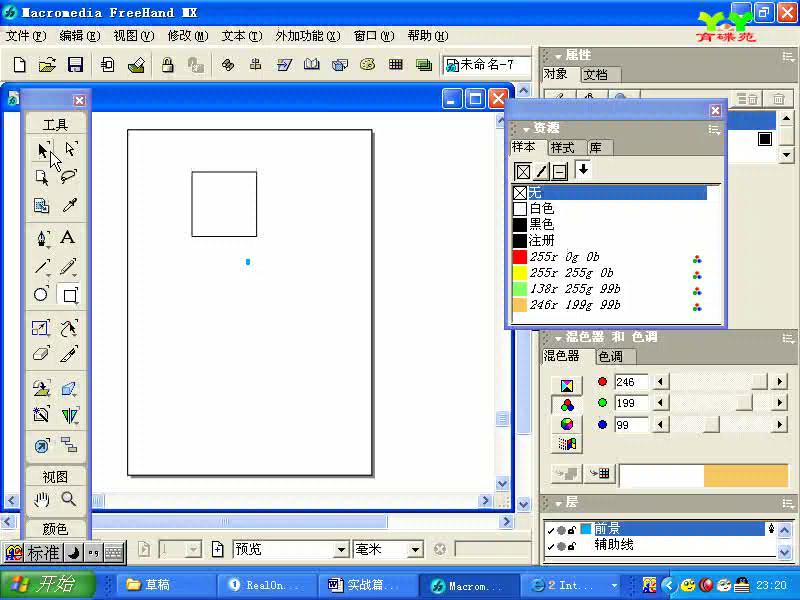800x600 pixels.
Task: Select the 白色 swatch row
Action: [x=610, y=209]
